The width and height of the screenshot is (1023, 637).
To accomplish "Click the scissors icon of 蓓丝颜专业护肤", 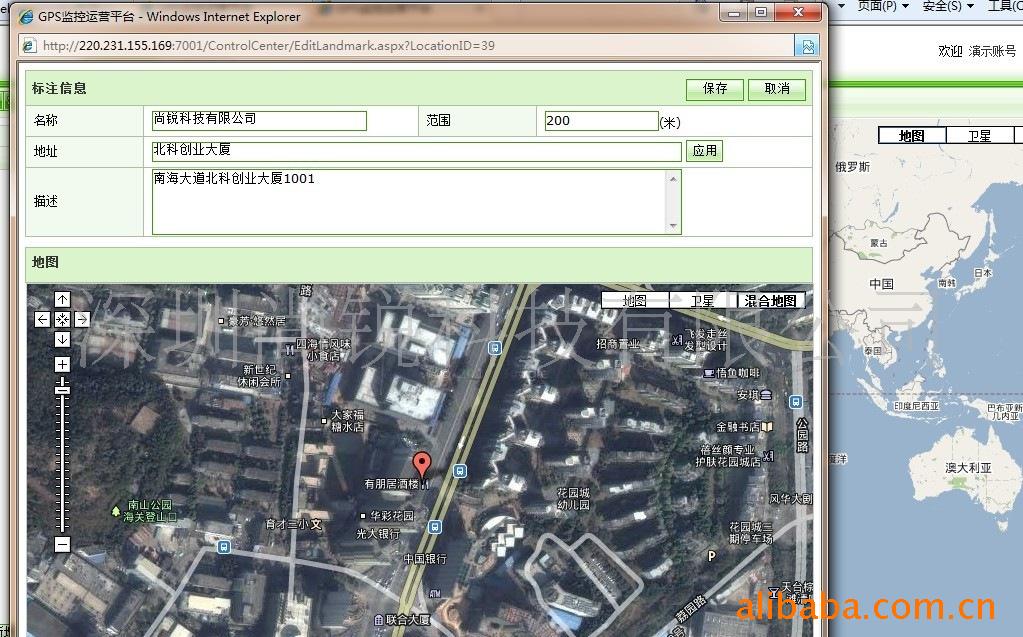I will click(768, 456).
